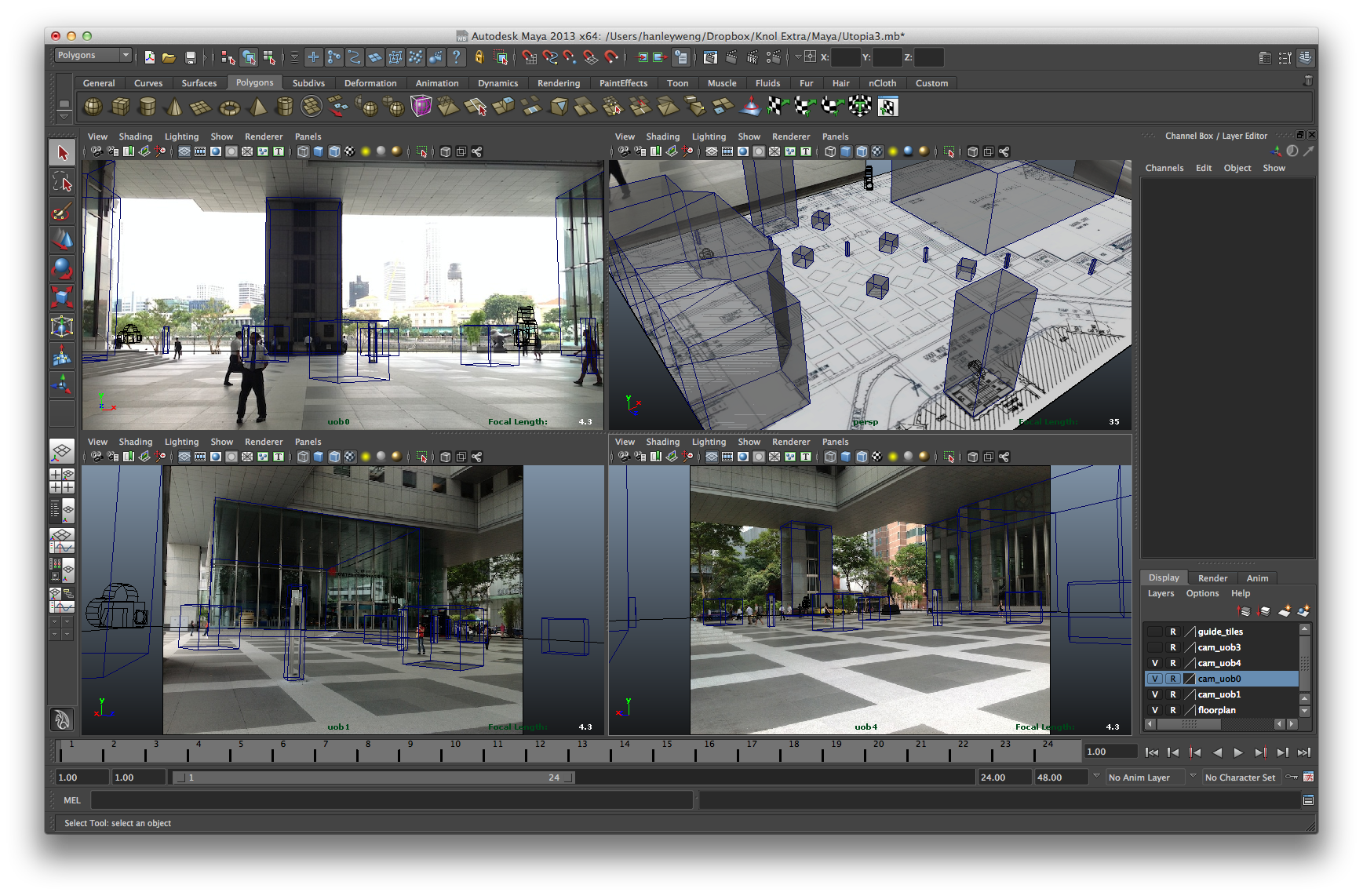Click frame 12 on the time slider

pyautogui.click(x=539, y=752)
